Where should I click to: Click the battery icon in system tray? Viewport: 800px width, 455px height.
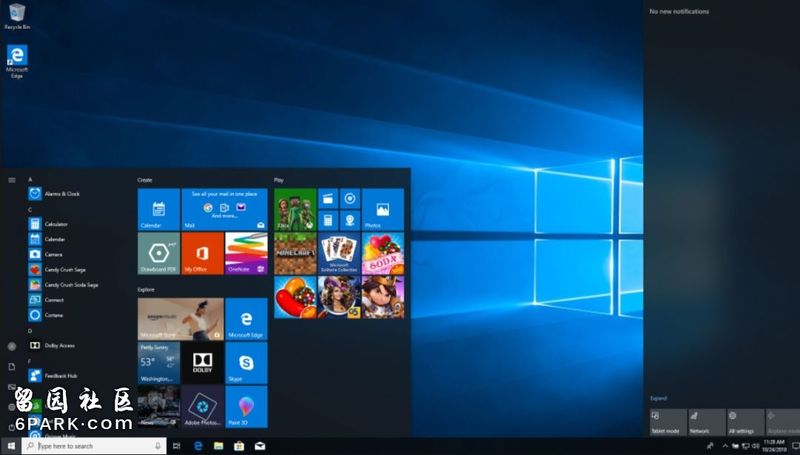click(x=735, y=446)
